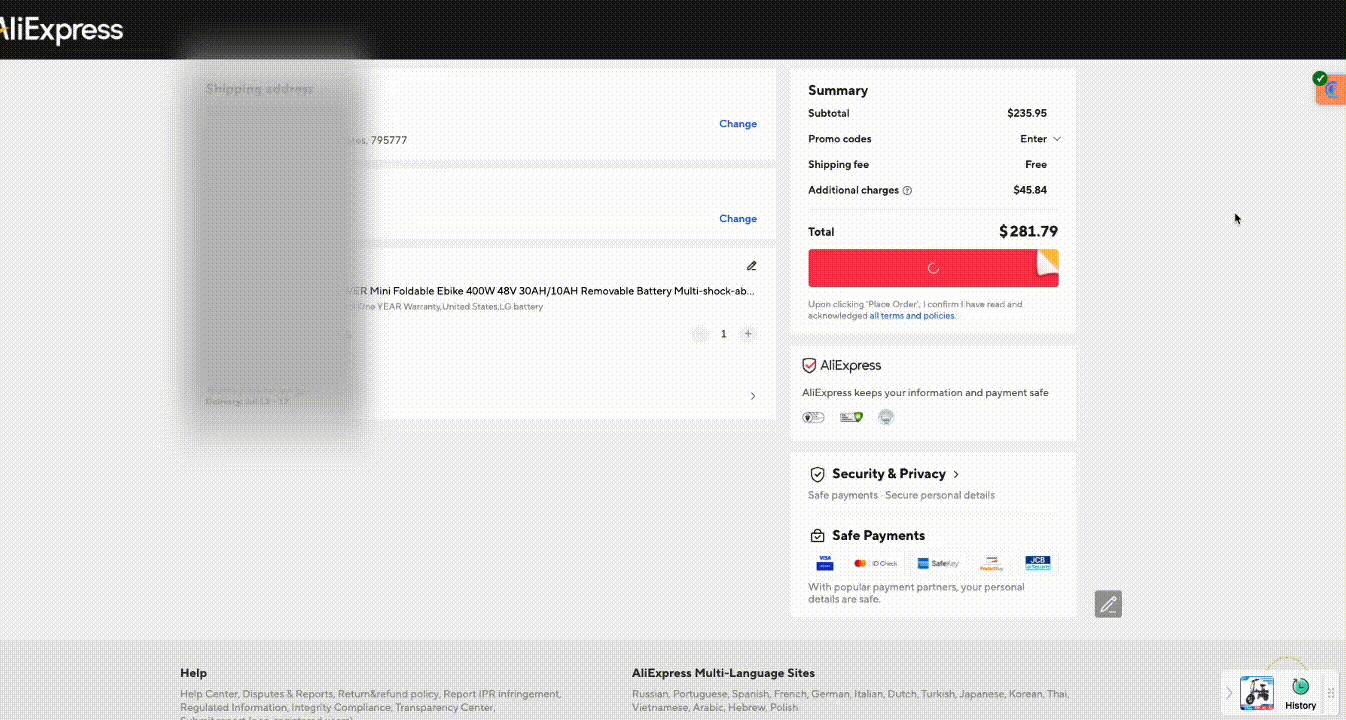Show info for Additional charges
This screenshot has width=1346, height=720.
907,190
